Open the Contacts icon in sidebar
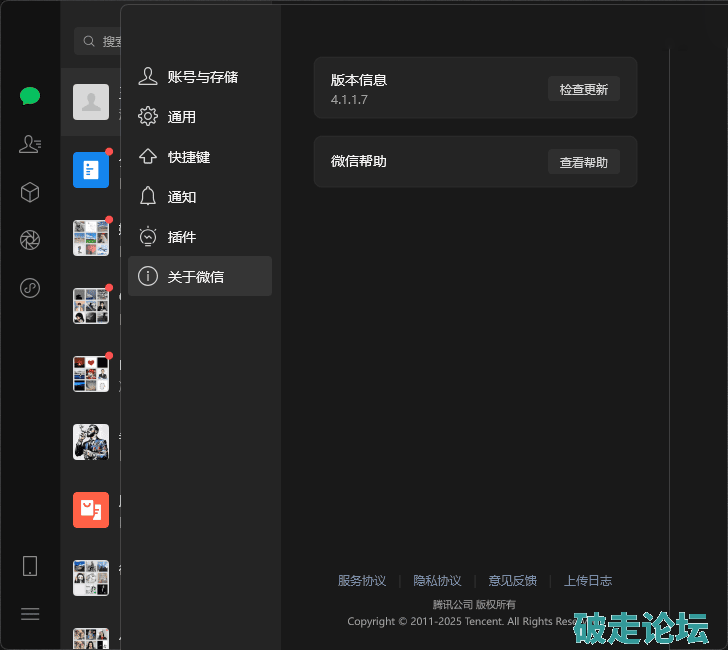 (30, 144)
